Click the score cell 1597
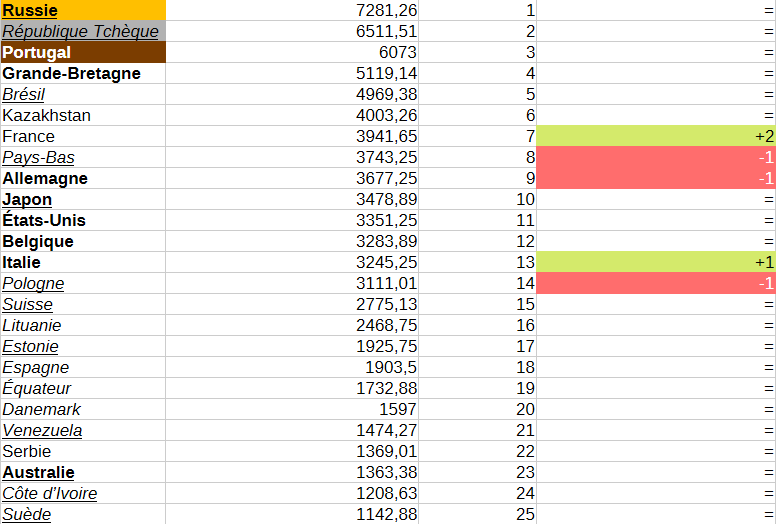 point(292,409)
